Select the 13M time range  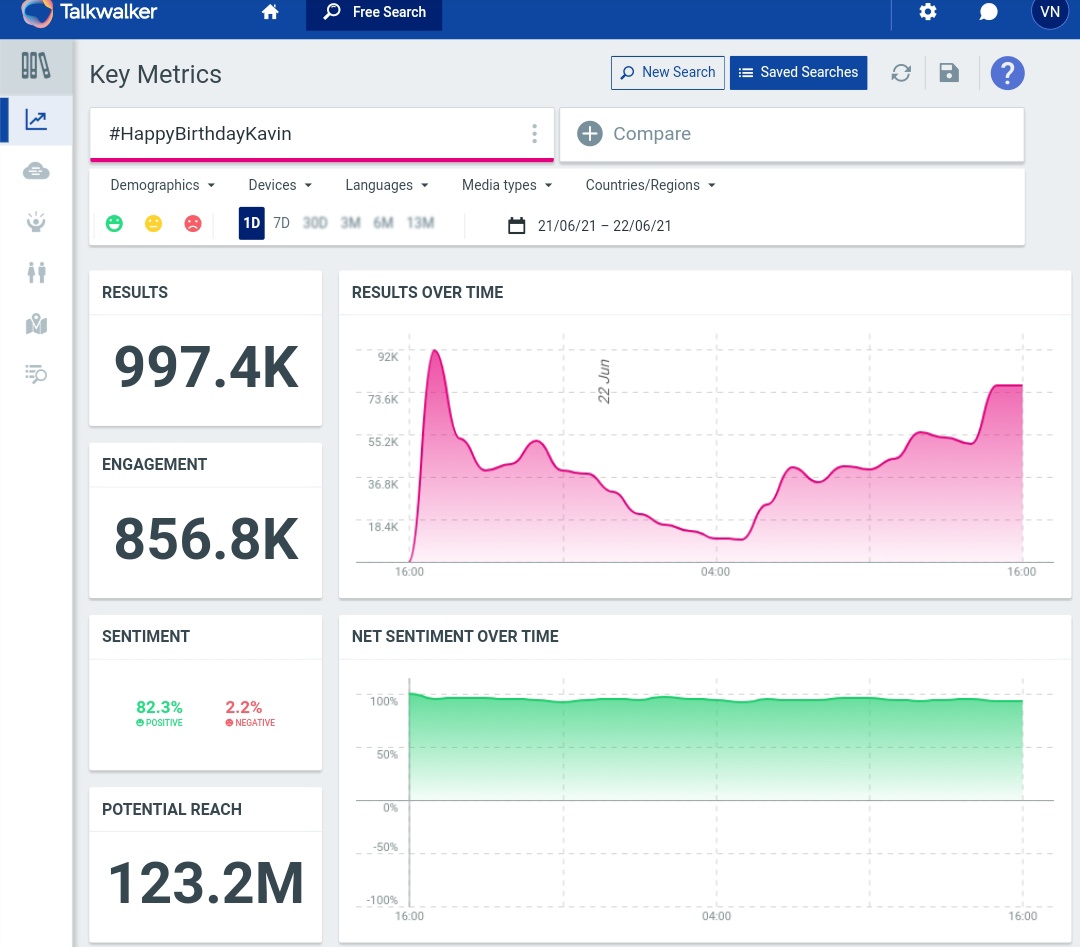pyautogui.click(x=420, y=223)
